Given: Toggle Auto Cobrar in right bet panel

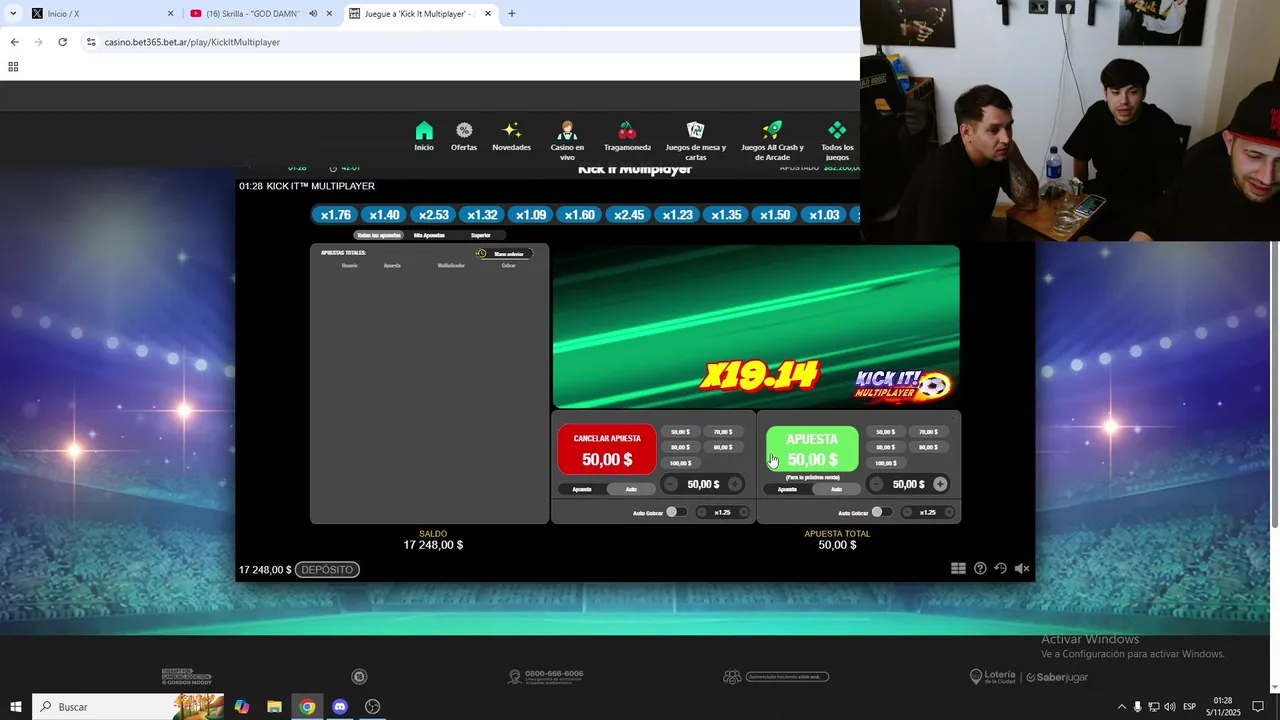Looking at the screenshot, I should coord(881,512).
